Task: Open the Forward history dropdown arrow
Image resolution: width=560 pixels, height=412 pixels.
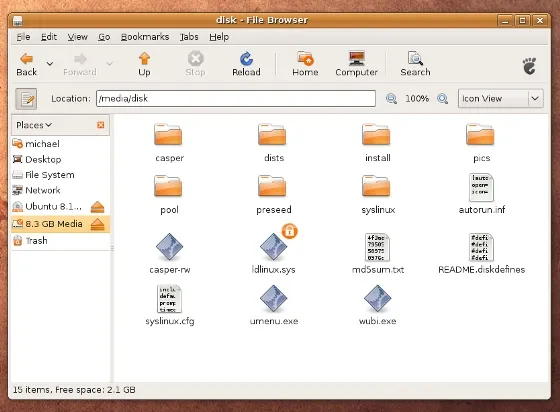Action: pyautogui.click(x=109, y=64)
